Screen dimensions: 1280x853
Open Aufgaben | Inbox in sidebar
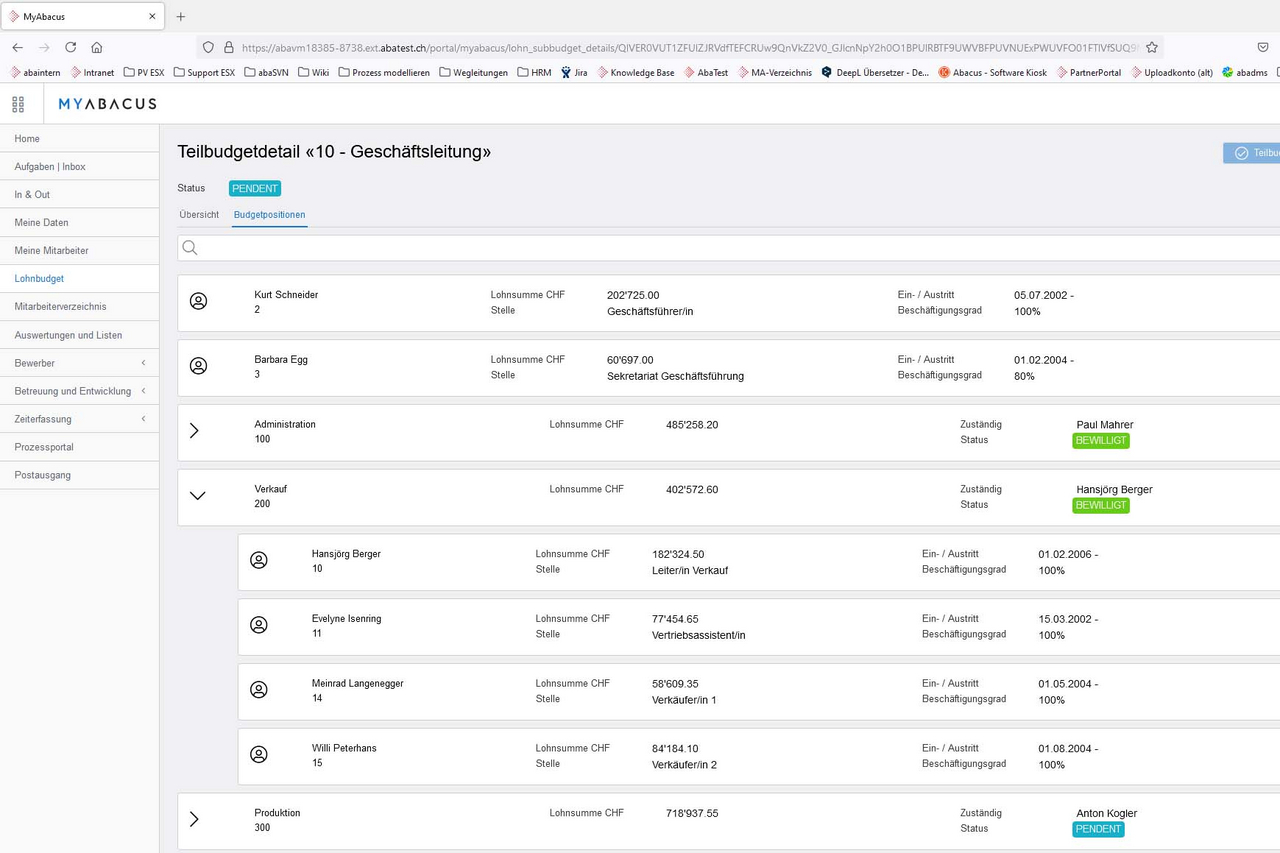pyautogui.click(x=50, y=166)
